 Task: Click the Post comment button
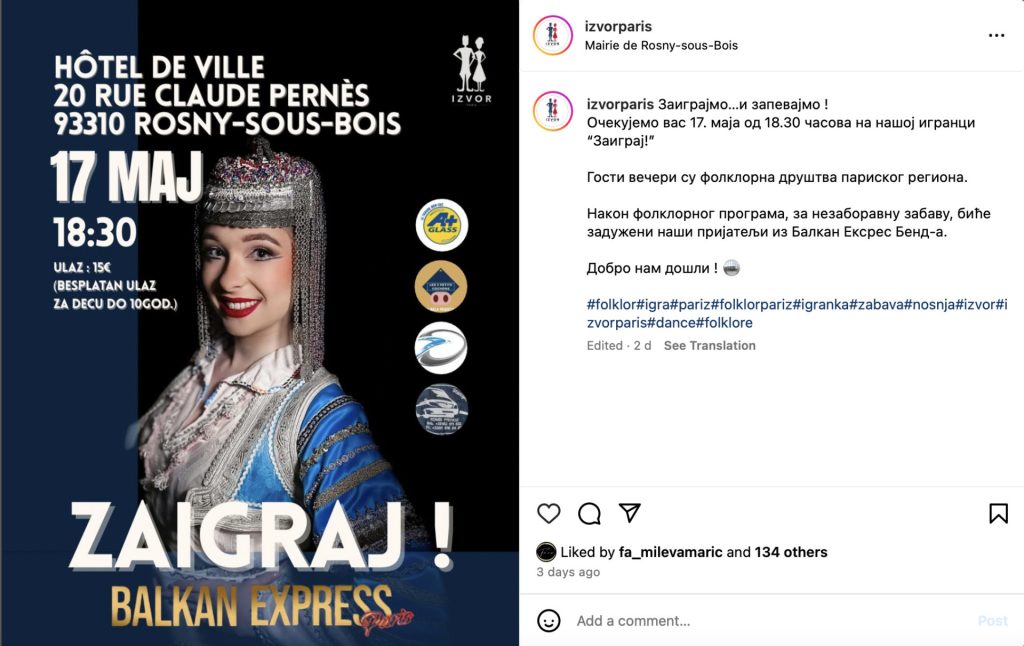(993, 621)
